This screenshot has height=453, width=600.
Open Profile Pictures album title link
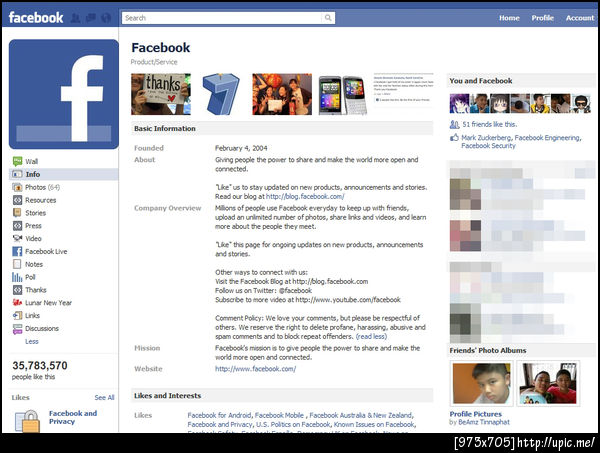coord(475,414)
